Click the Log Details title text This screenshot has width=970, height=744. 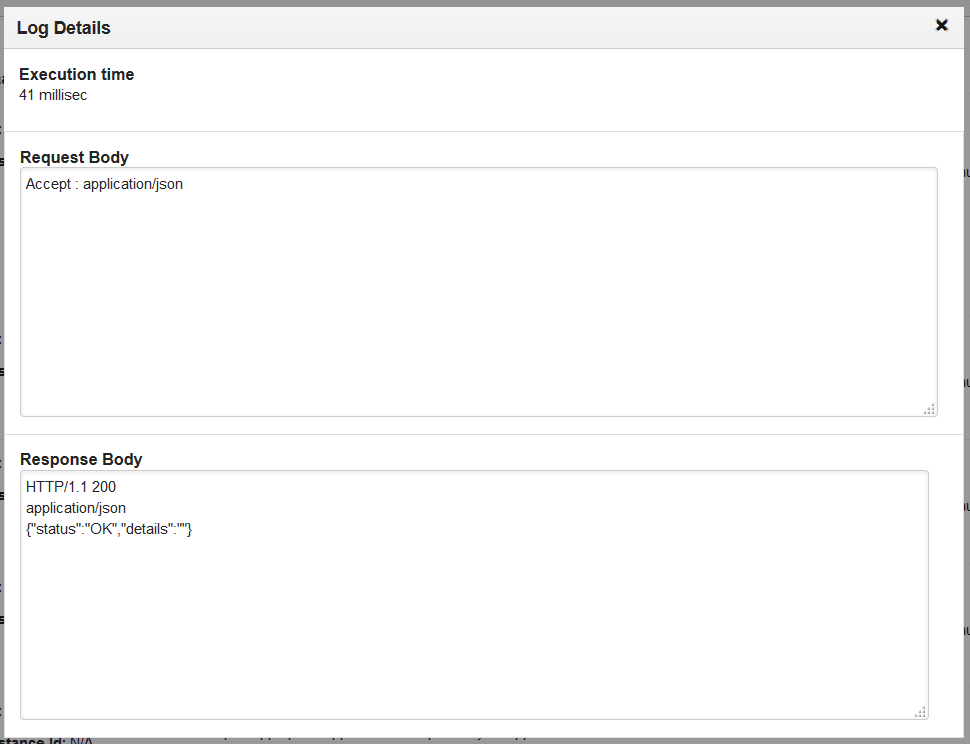[x=63, y=28]
